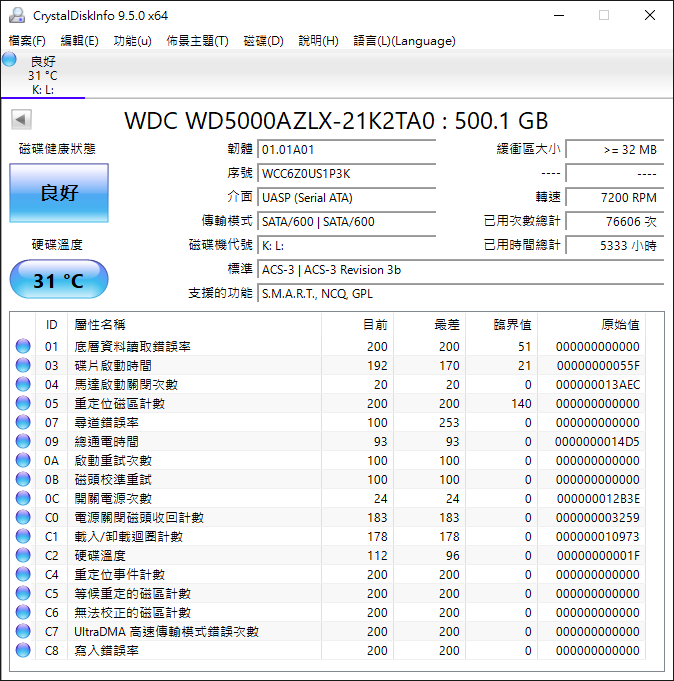674x681 pixels.
Task: Click the status orb for attribute 05
Action: (x=23, y=403)
